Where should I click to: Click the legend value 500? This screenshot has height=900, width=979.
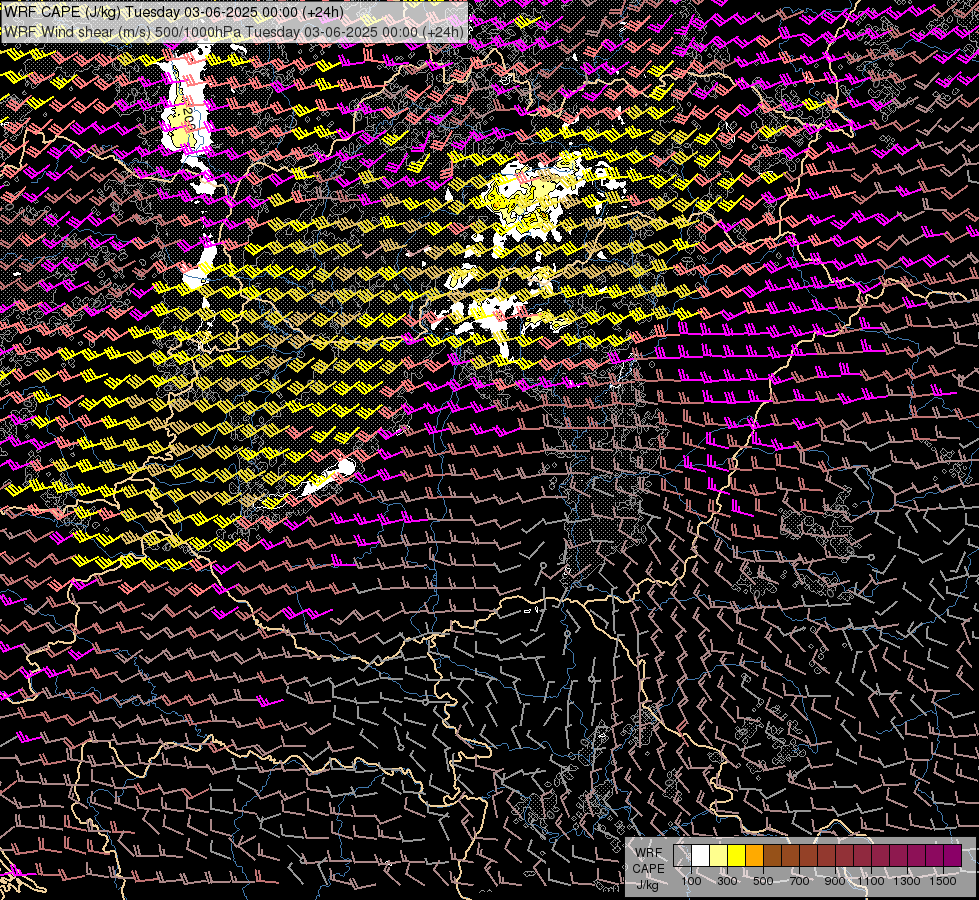[x=763, y=881]
